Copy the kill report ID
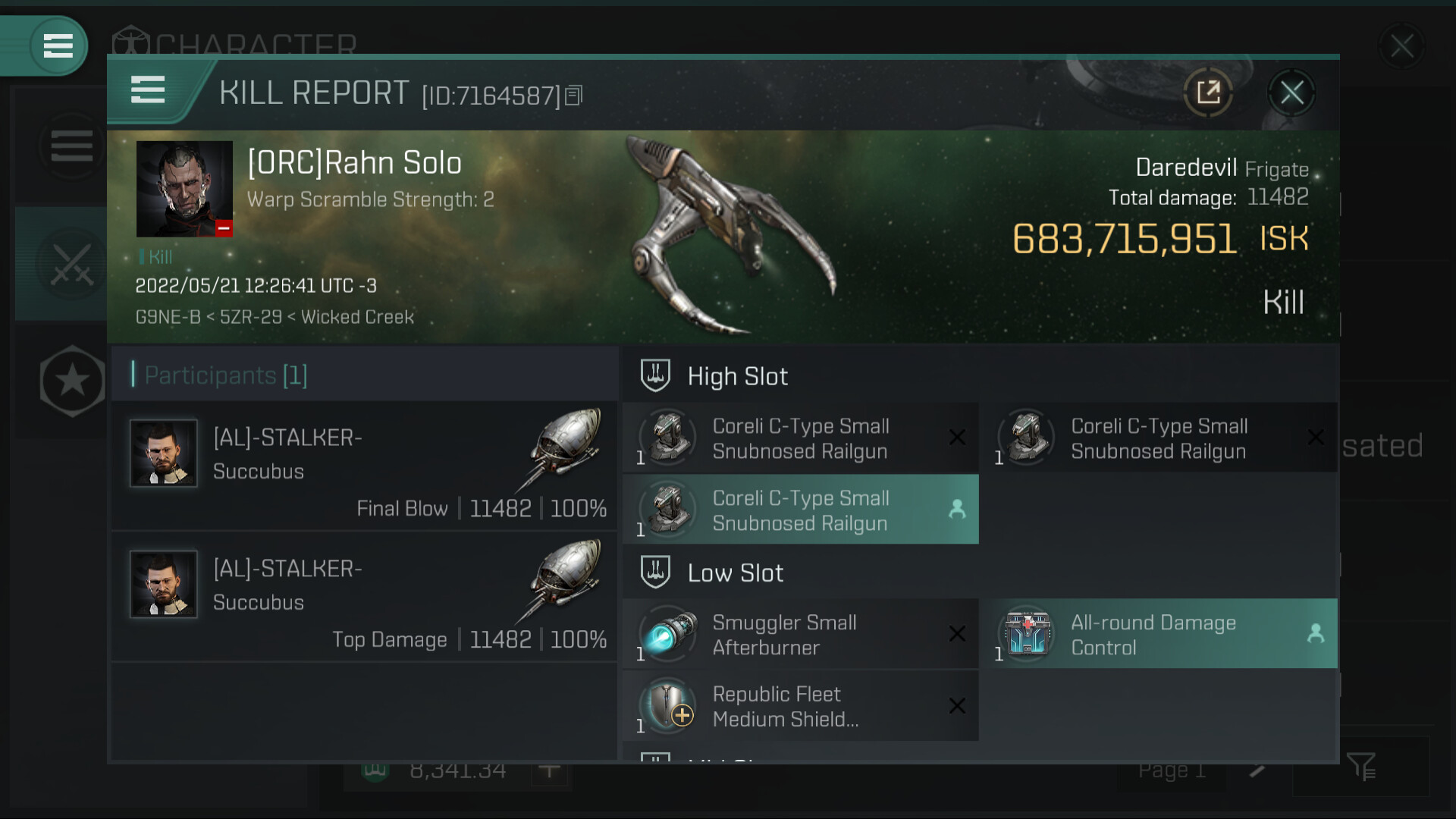The image size is (1456, 819). (x=574, y=96)
